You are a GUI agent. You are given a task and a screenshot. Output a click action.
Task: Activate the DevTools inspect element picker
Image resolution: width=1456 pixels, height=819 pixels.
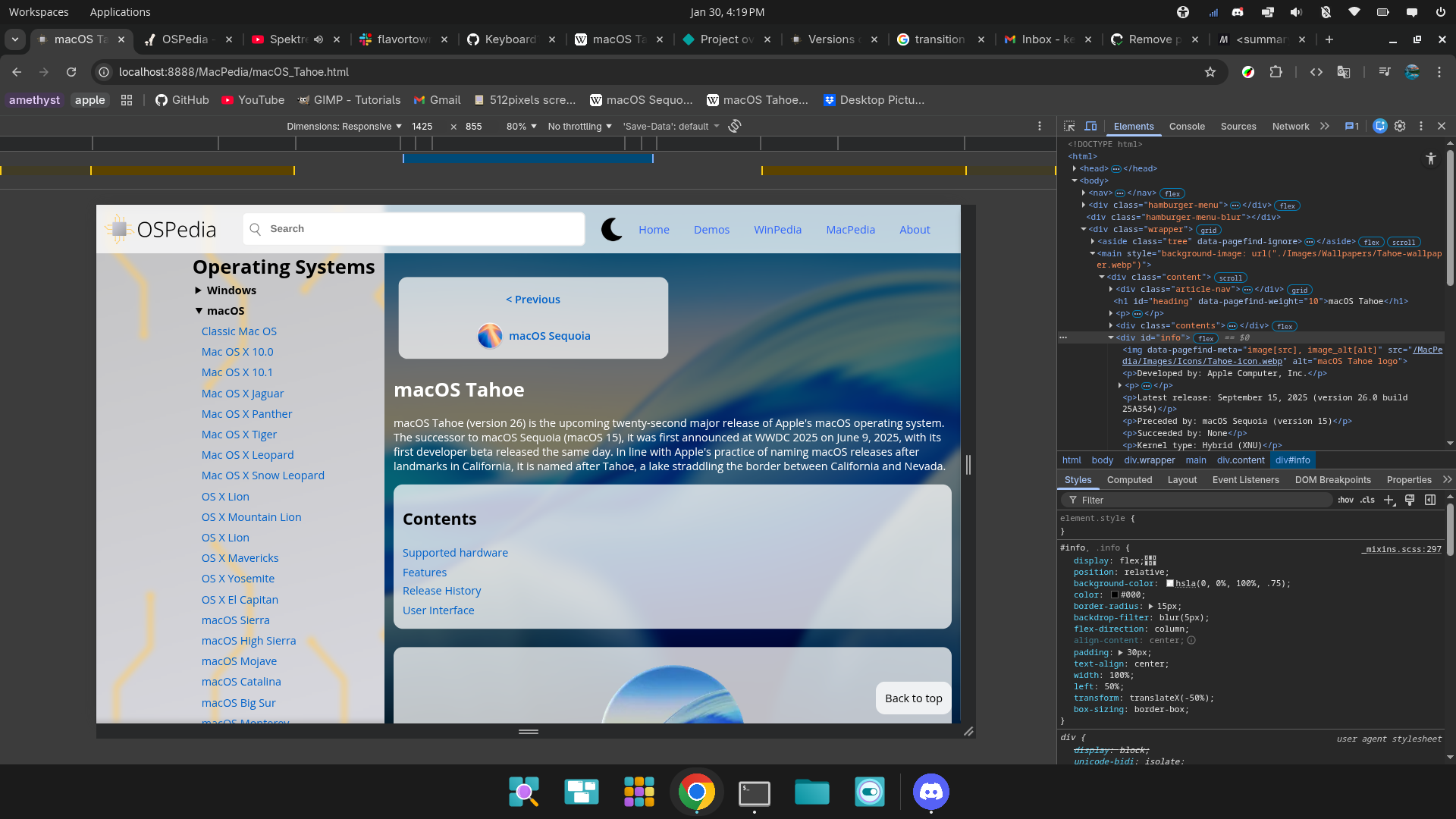point(1069,126)
